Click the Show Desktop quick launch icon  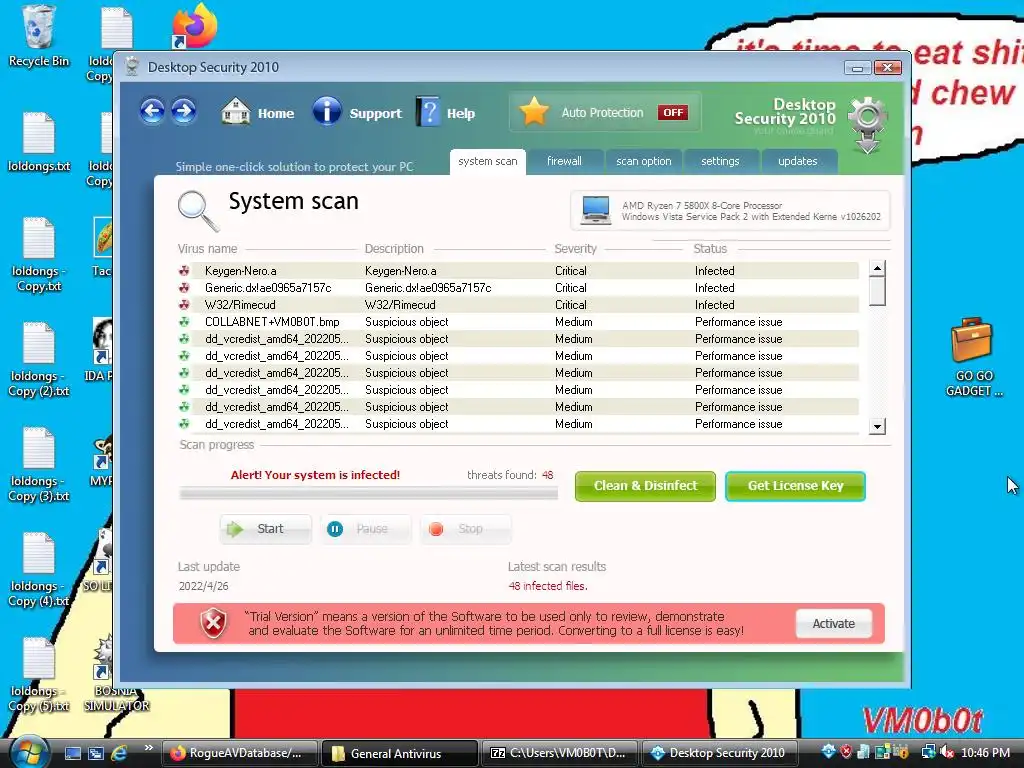72,753
